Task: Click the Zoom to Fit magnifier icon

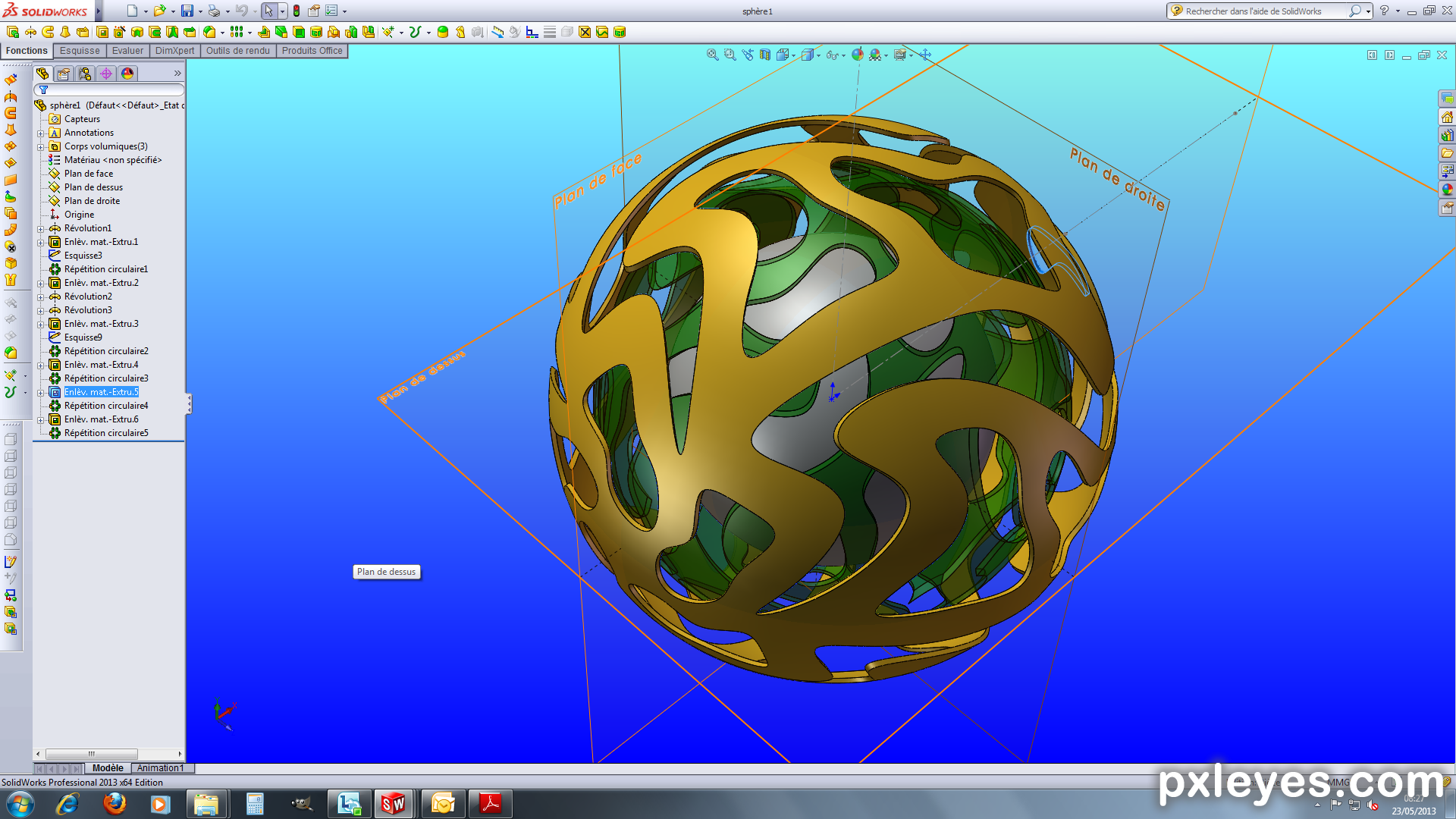Action: pyautogui.click(x=713, y=55)
